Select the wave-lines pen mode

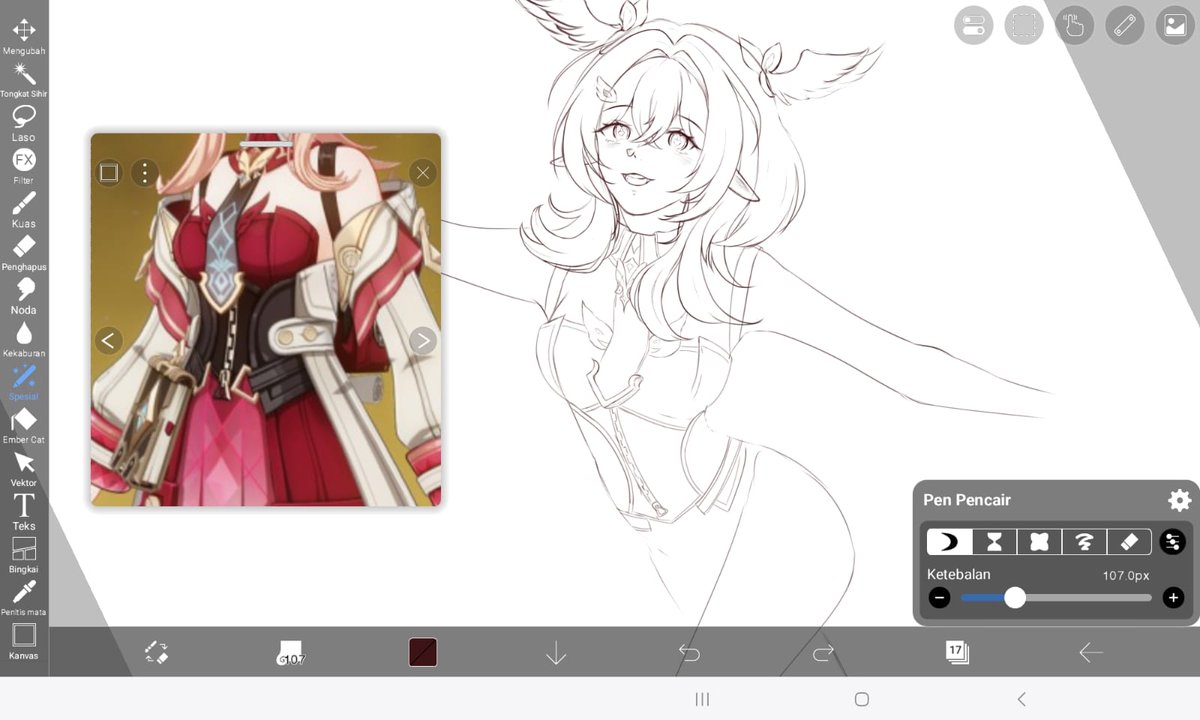pos(1084,542)
